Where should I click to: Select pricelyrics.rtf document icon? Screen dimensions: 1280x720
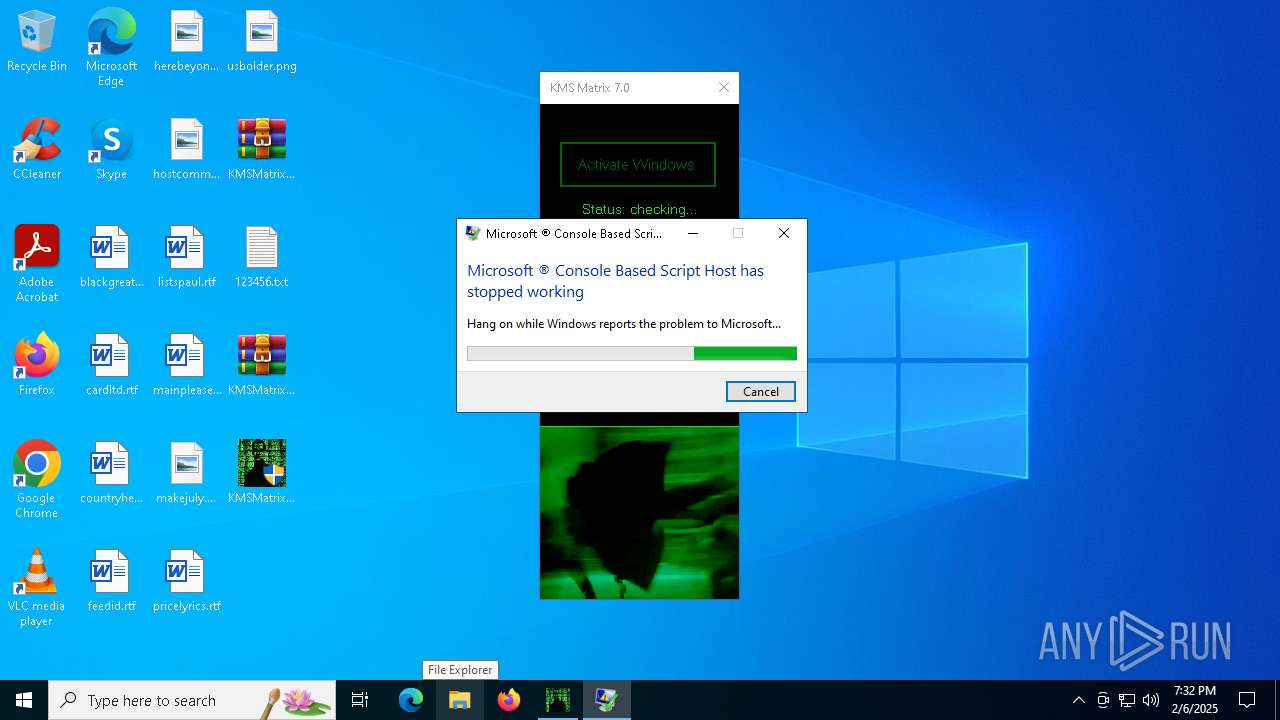tap(186, 581)
